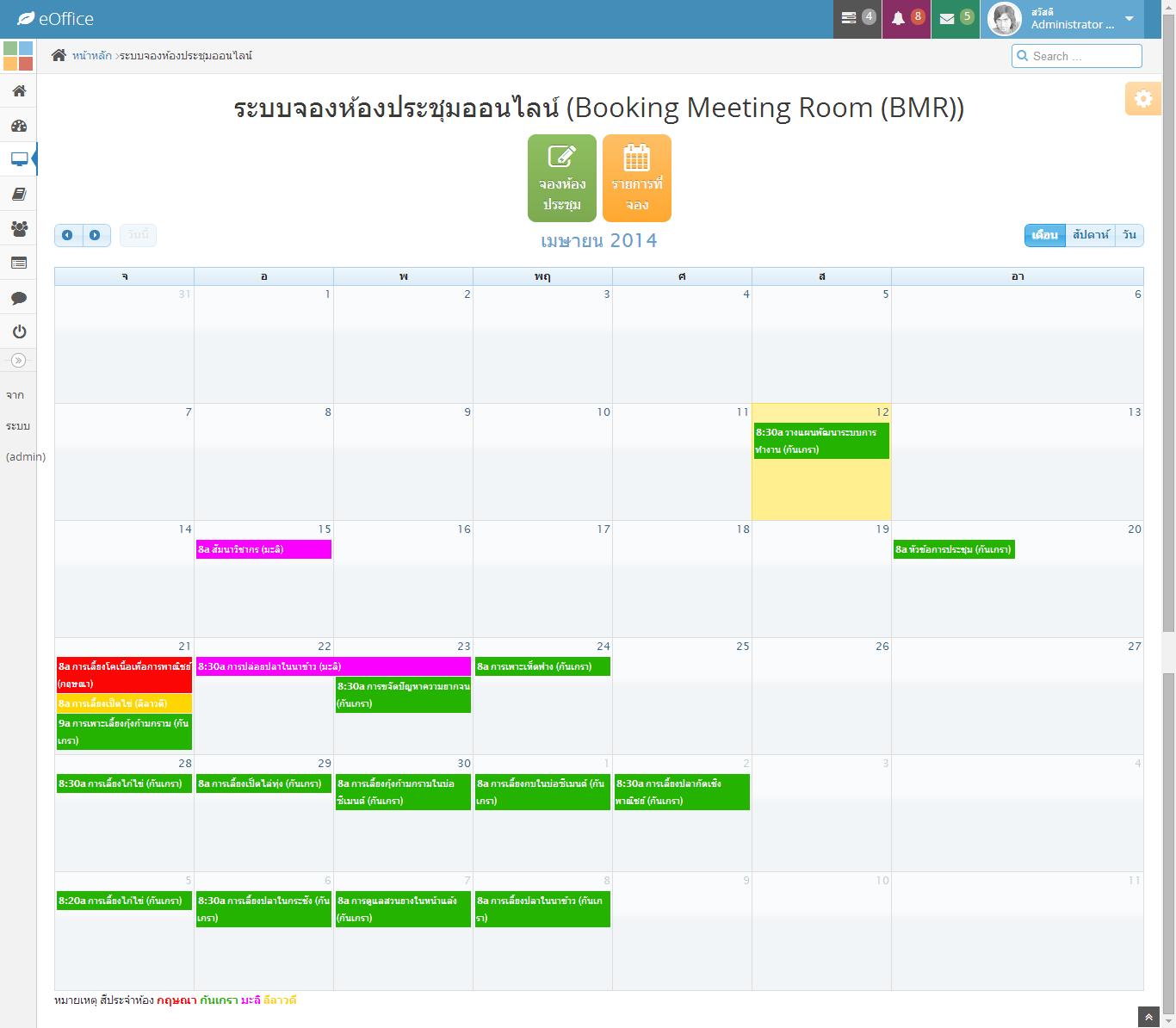Open the 8a event on April 29

pyautogui.click(x=263, y=783)
